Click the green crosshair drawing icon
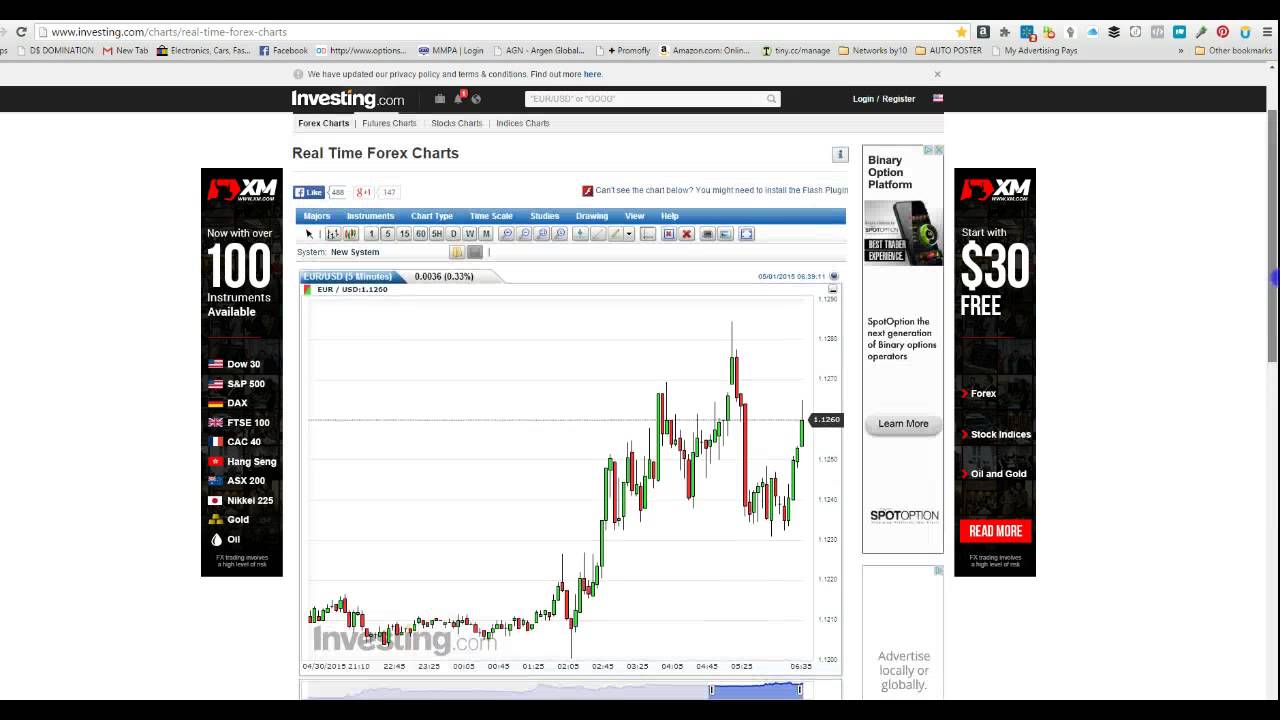This screenshot has height=720, width=1280. 580,234
